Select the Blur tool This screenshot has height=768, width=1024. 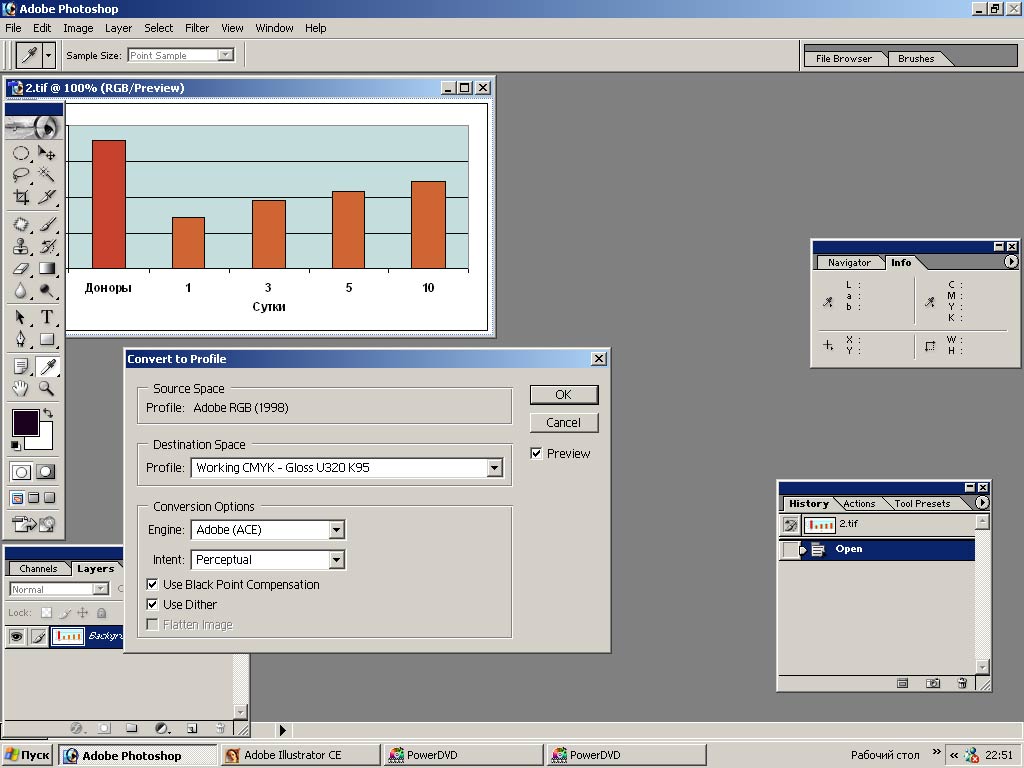point(21,290)
